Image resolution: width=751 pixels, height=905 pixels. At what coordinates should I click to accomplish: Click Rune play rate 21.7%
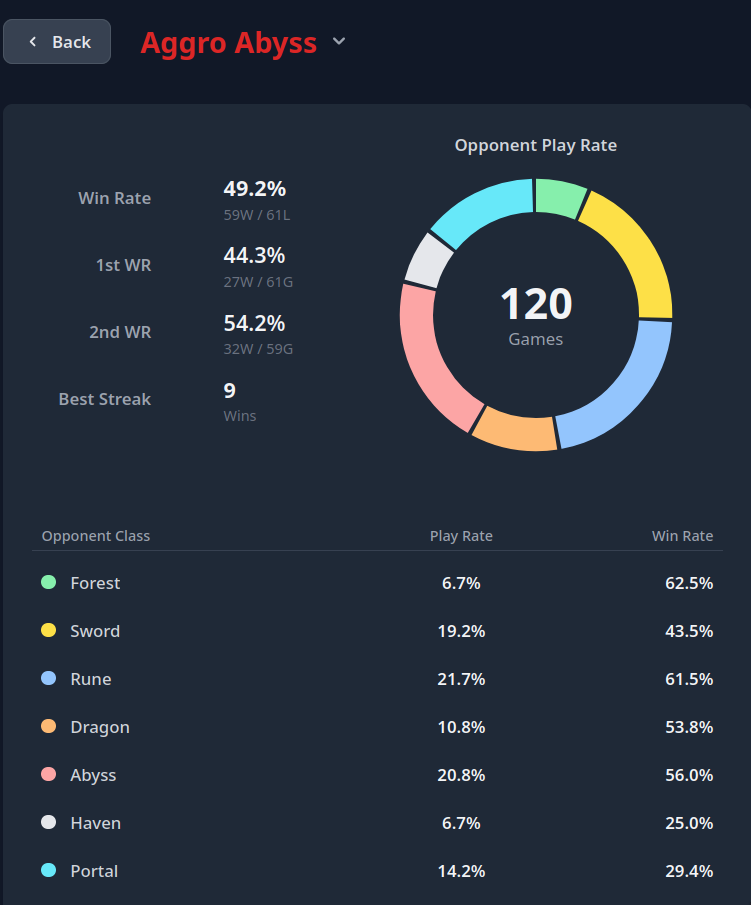[461, 679]
